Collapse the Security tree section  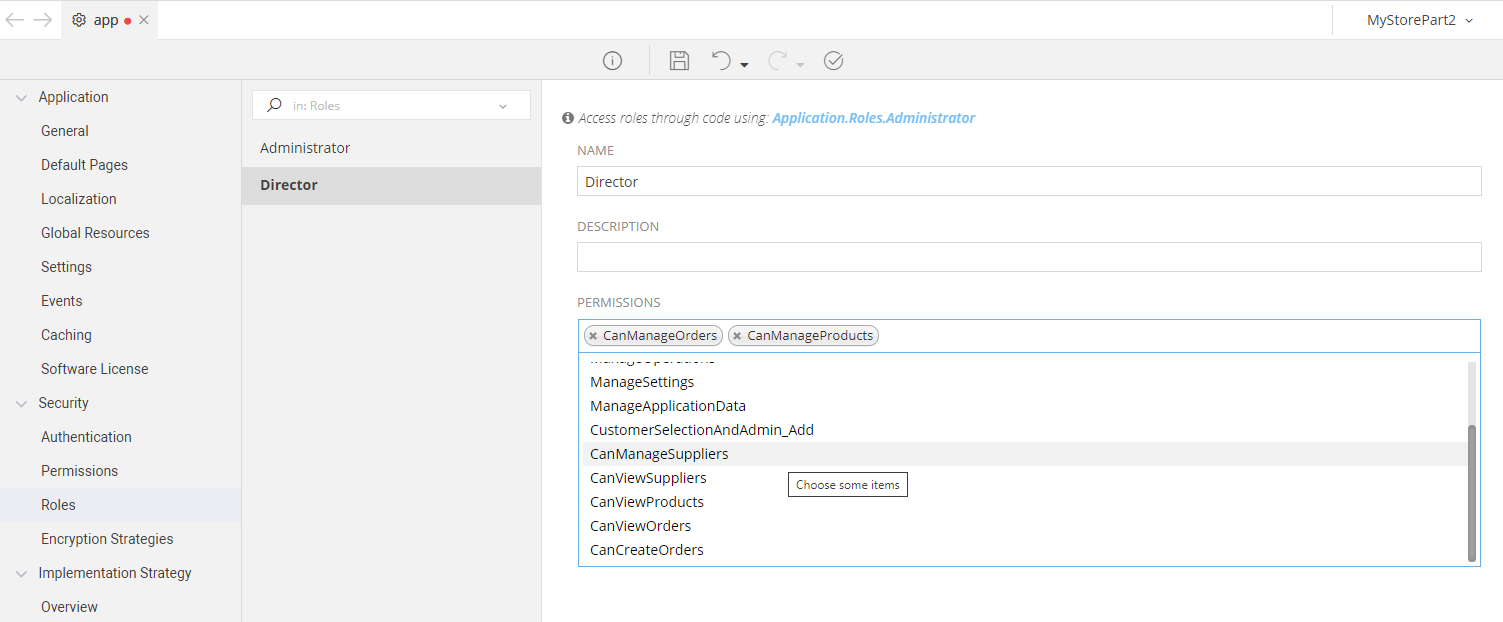tap(21, 403)
